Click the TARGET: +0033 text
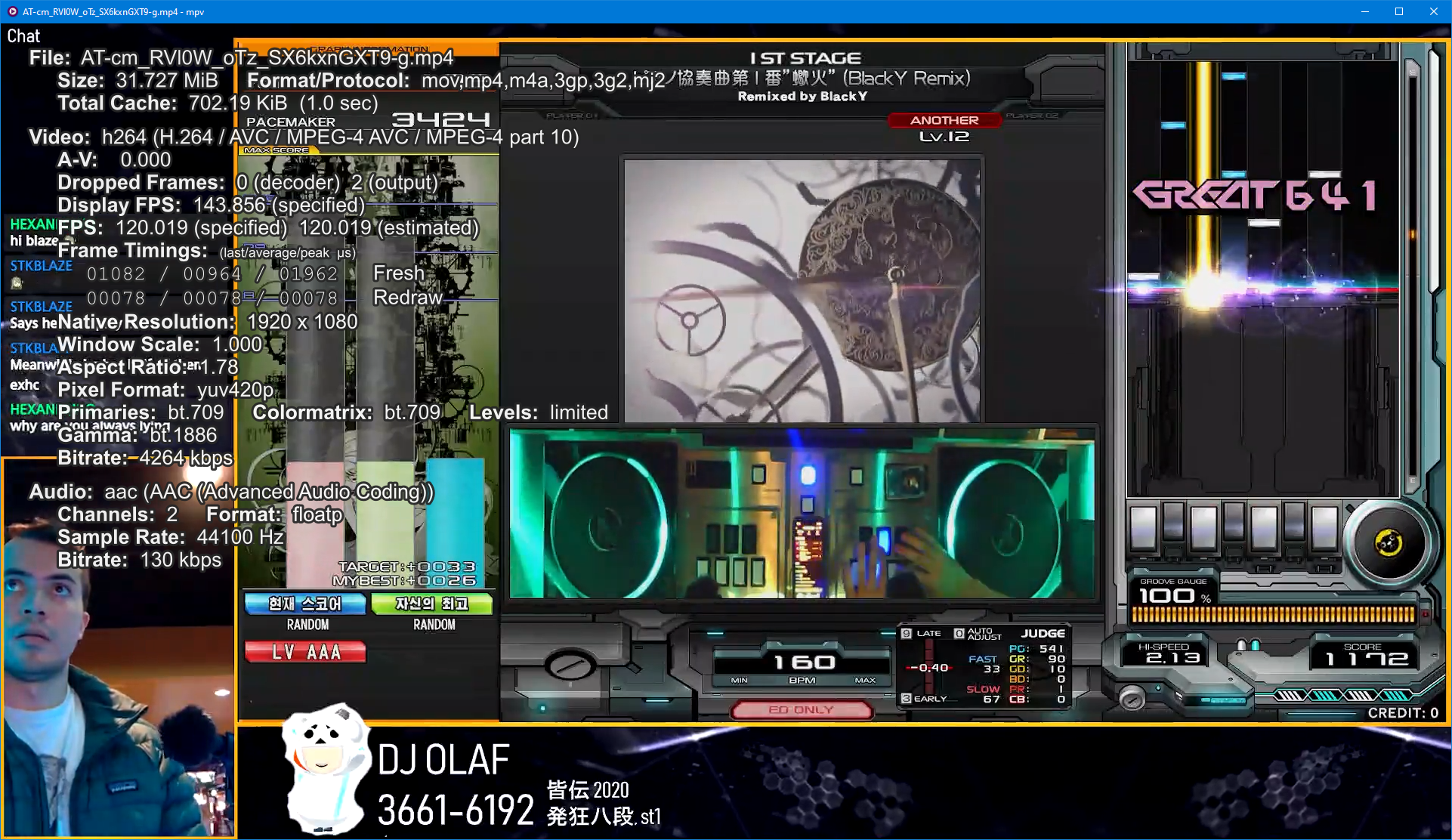 tap(406, 567)
